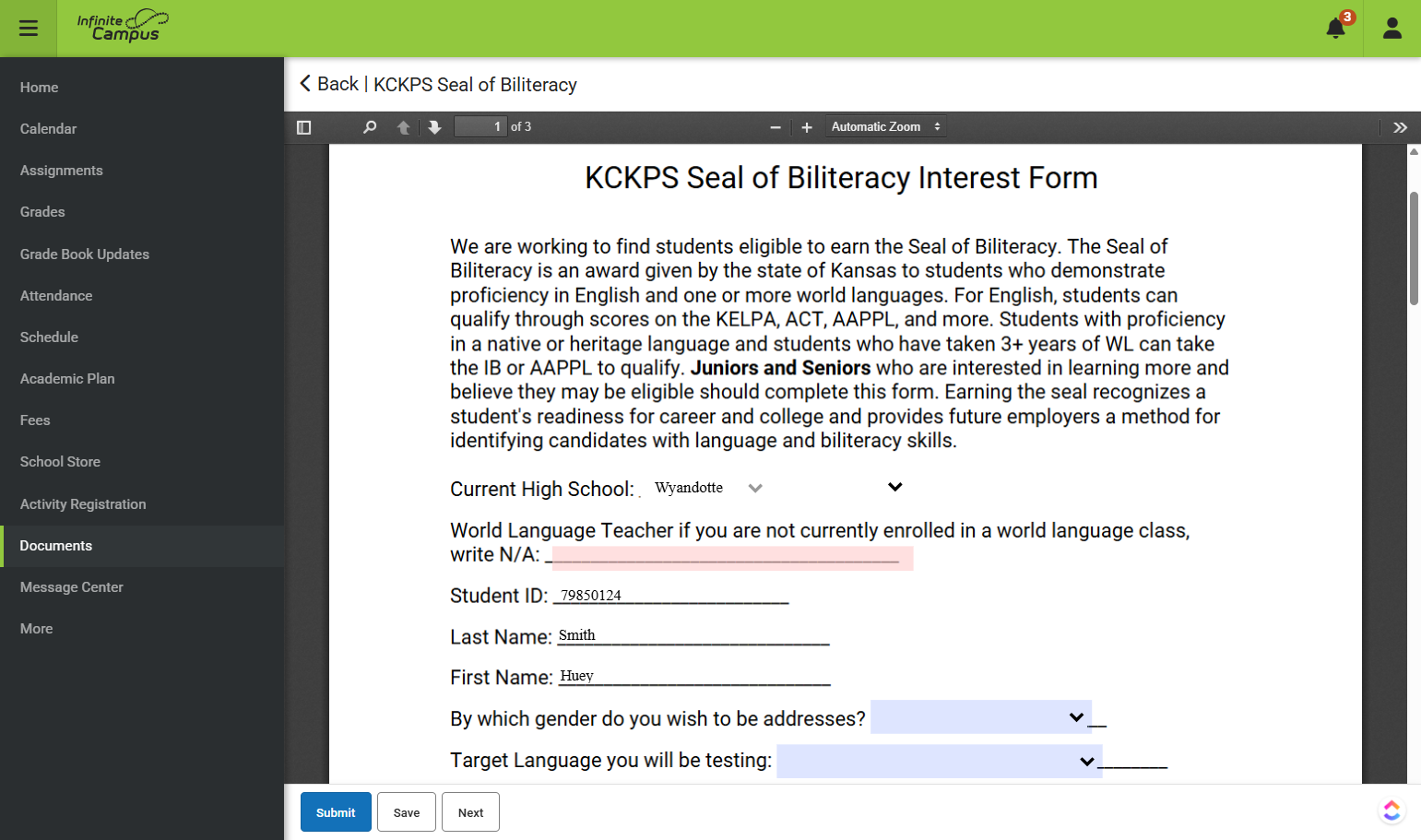Click the blue Submit button
Image resolution: width=1421 pixels, height=840 pixels.
coord(336,812)
